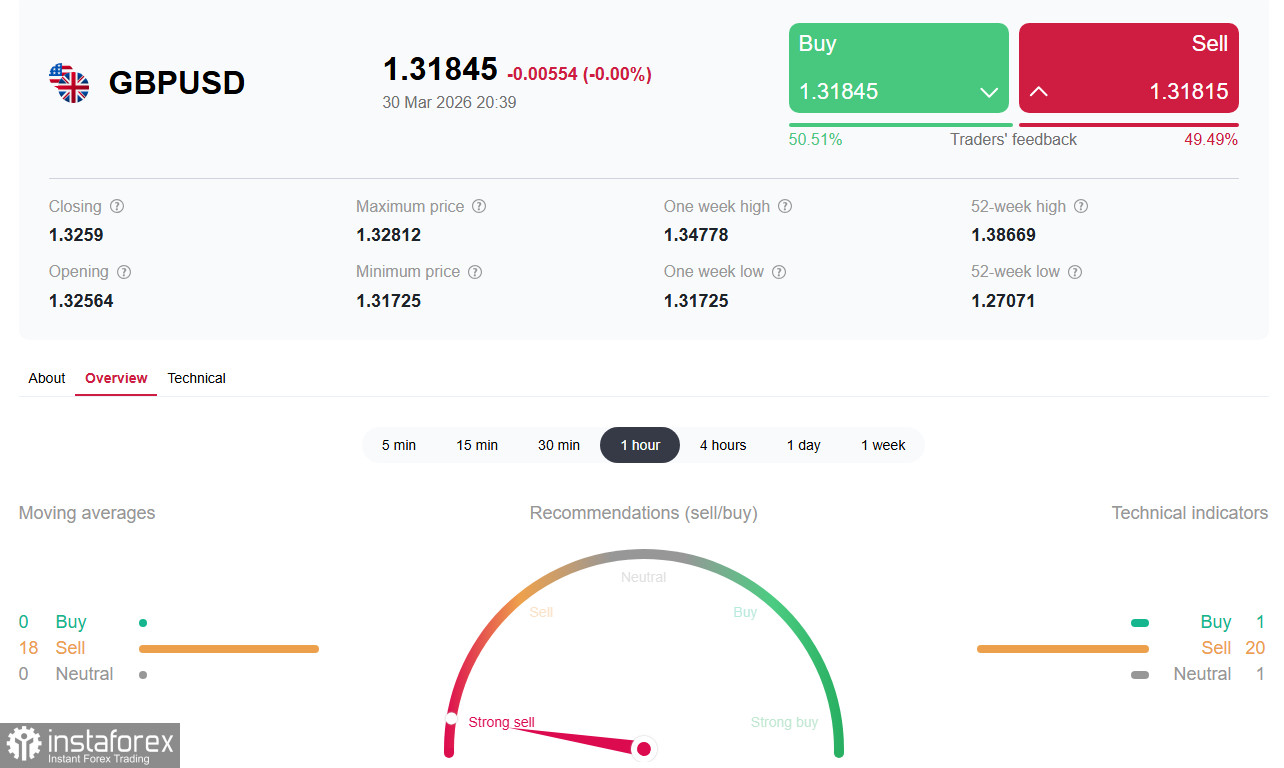
Task: Click the Traders' feedback percentage bar
Action: coord(1014,126)
